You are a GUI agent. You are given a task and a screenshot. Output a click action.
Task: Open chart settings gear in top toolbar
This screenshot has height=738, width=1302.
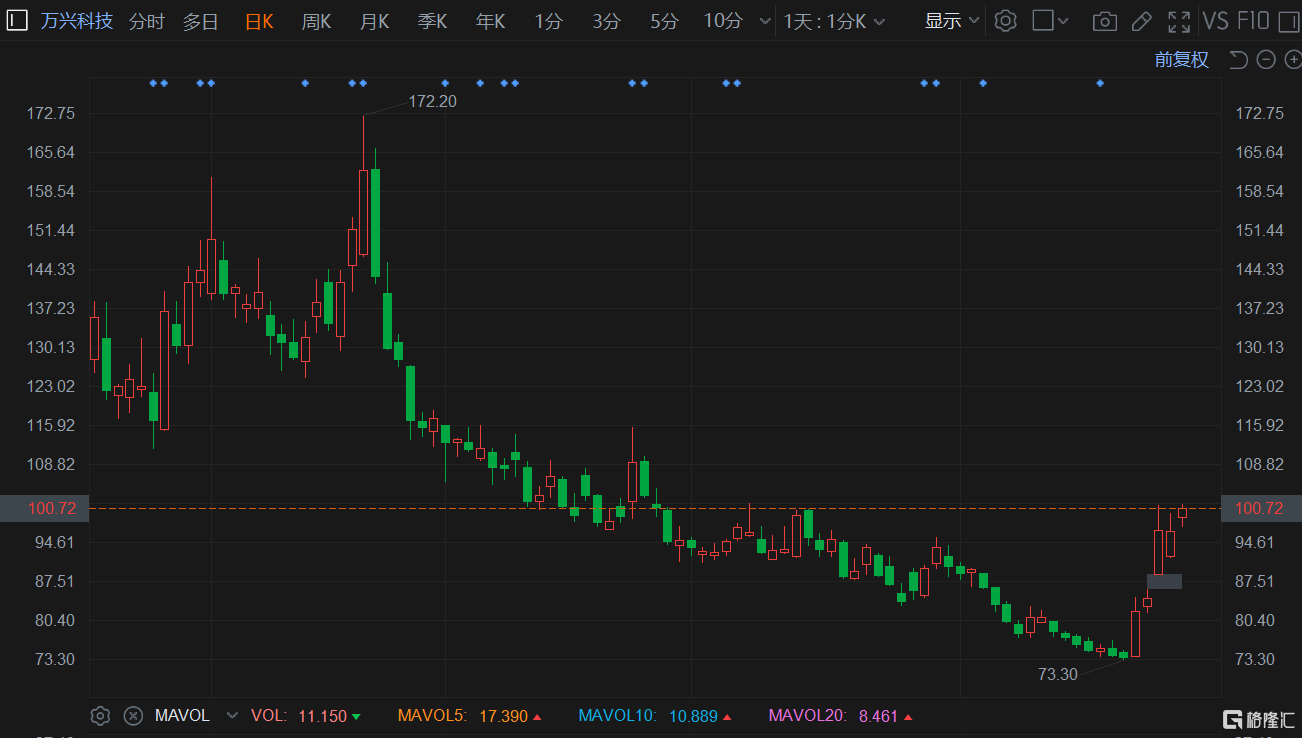click(1006, 21)
